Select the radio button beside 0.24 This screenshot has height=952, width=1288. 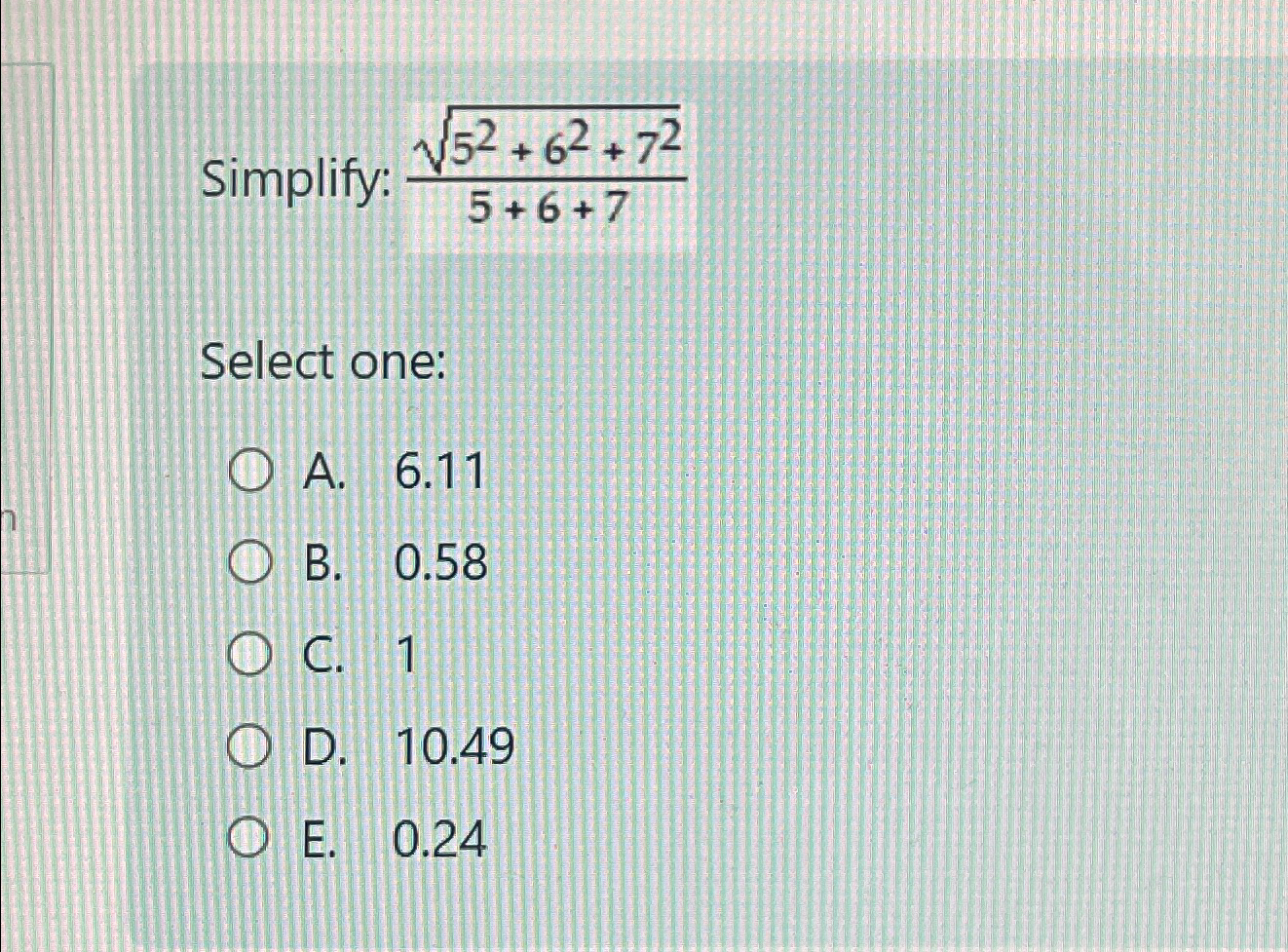[251, 836]
